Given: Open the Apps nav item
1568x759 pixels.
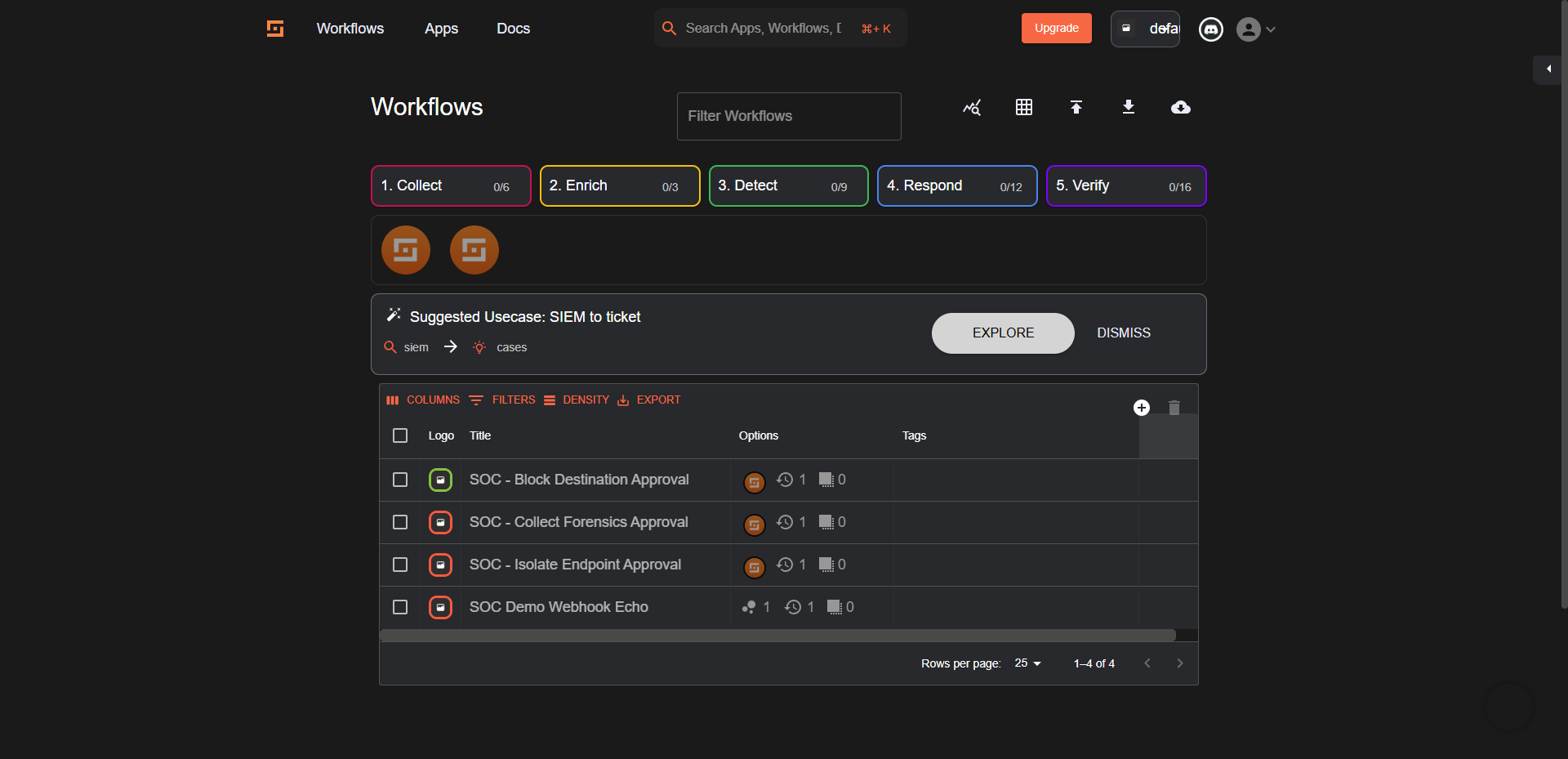Looking at the screenshot, I should [x=441, y=29].
